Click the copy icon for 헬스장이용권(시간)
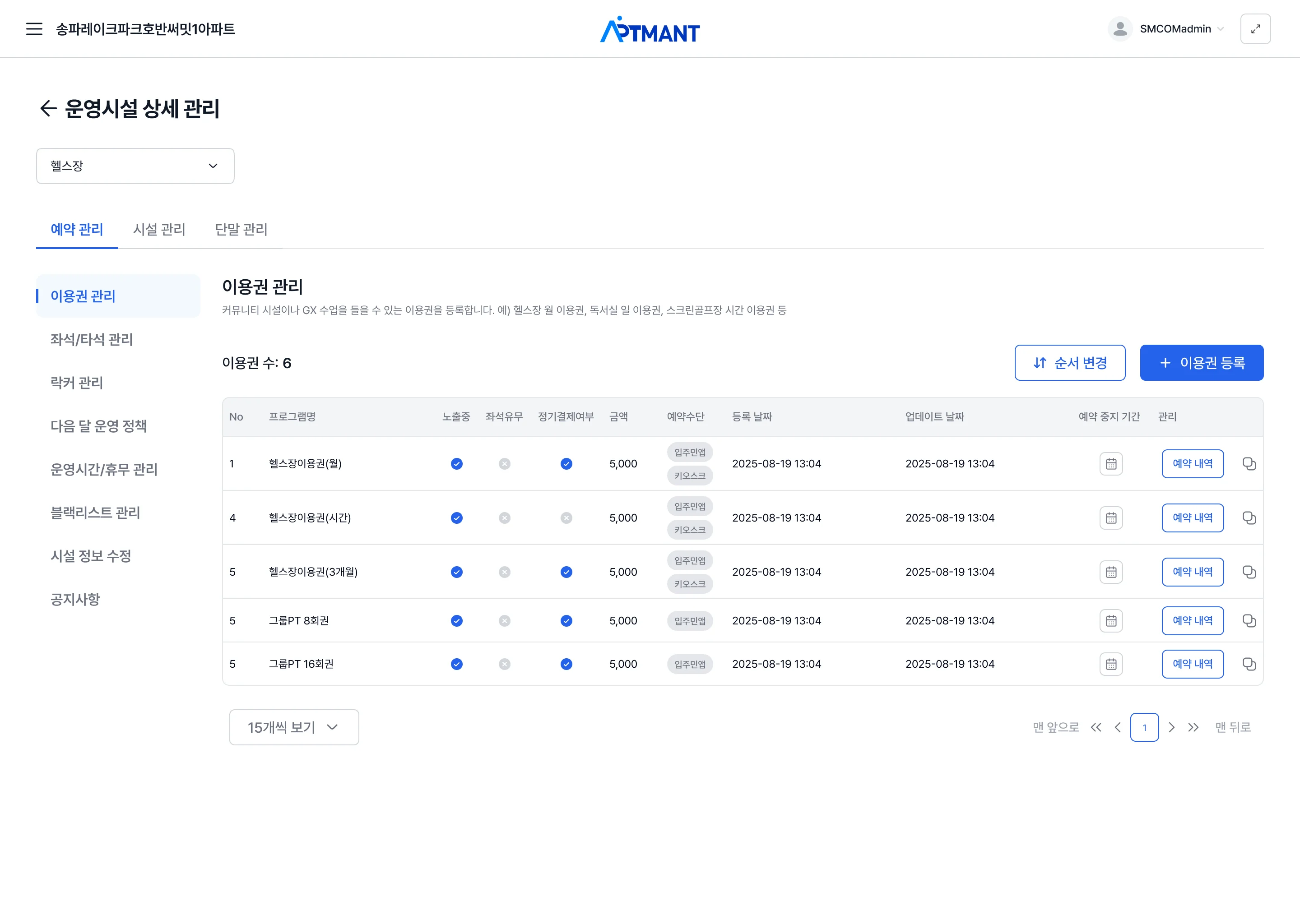This screenshot has width=1300, height=924. [1249, 518]
